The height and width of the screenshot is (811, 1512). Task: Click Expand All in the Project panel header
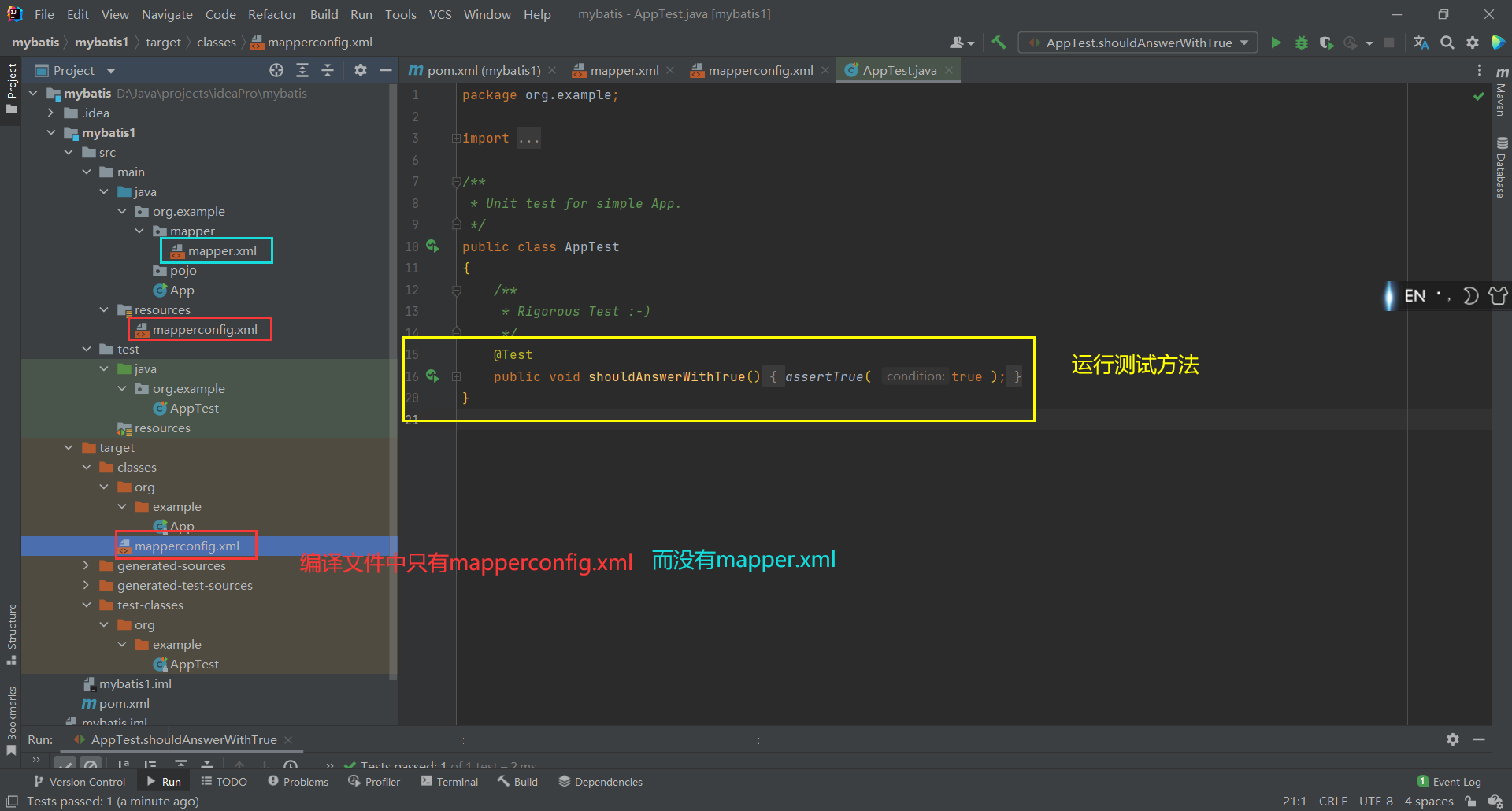(302, 70)
